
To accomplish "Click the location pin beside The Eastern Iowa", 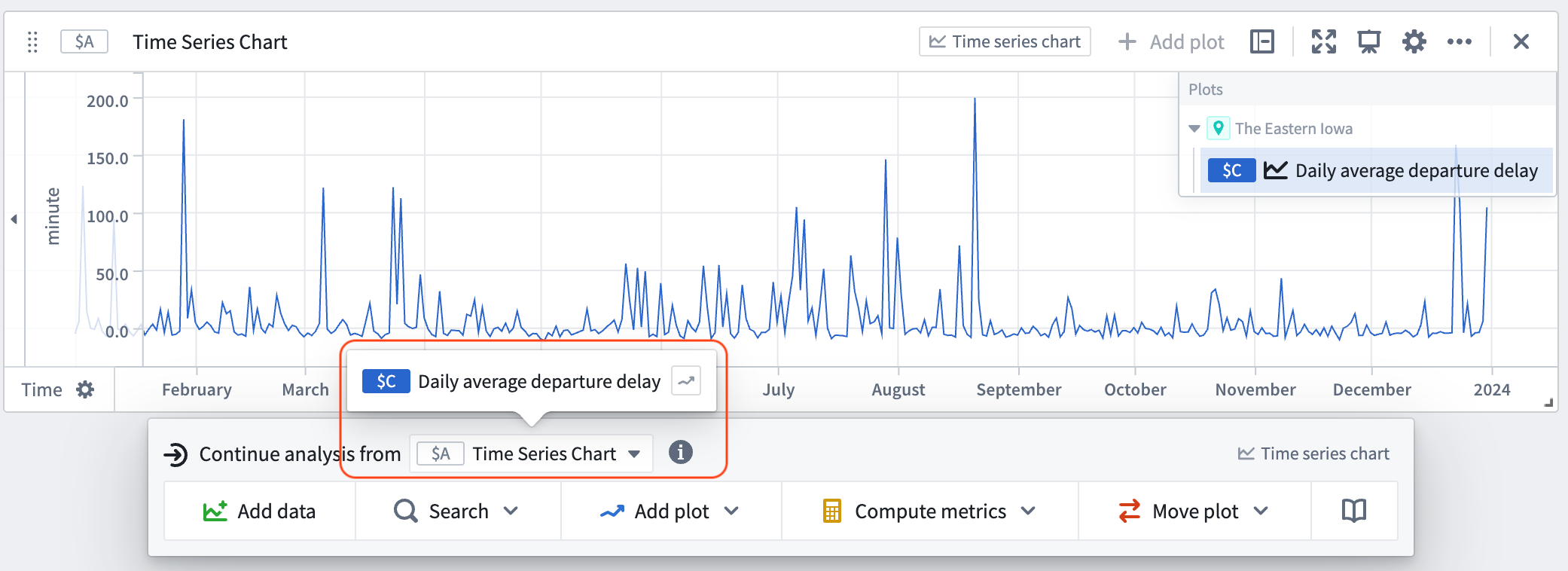I will [1220, 128].
